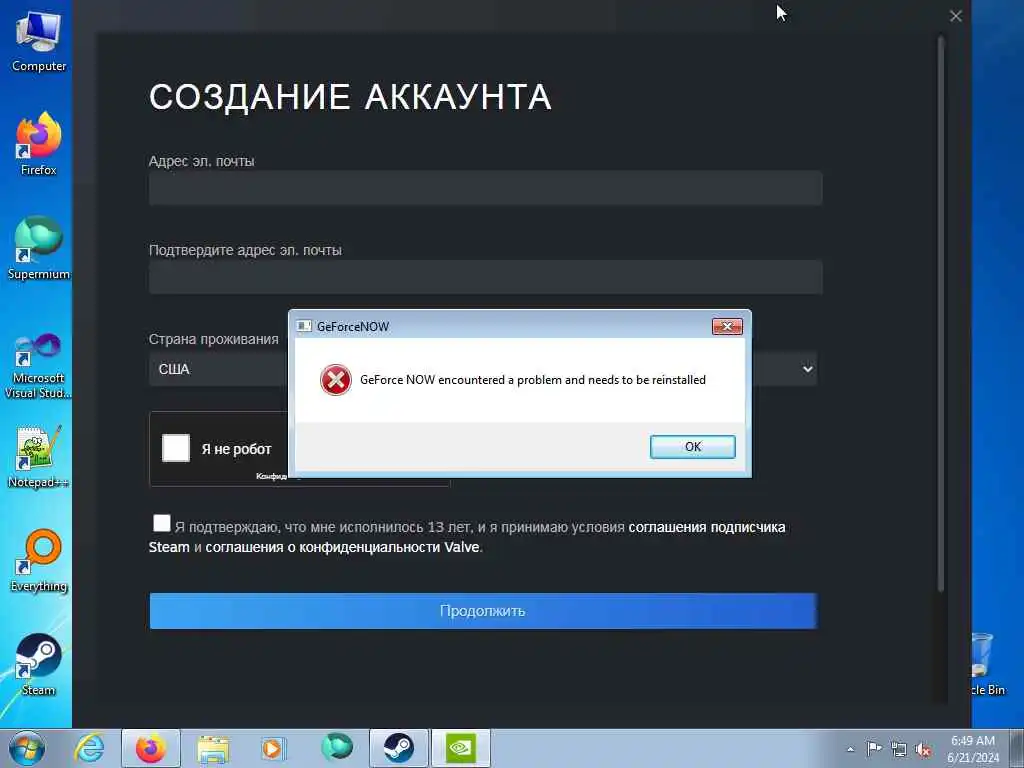This screenshot has height=768, width=1024.
Task: Click the red error icon in the dialog
Action: pos(336,380)
